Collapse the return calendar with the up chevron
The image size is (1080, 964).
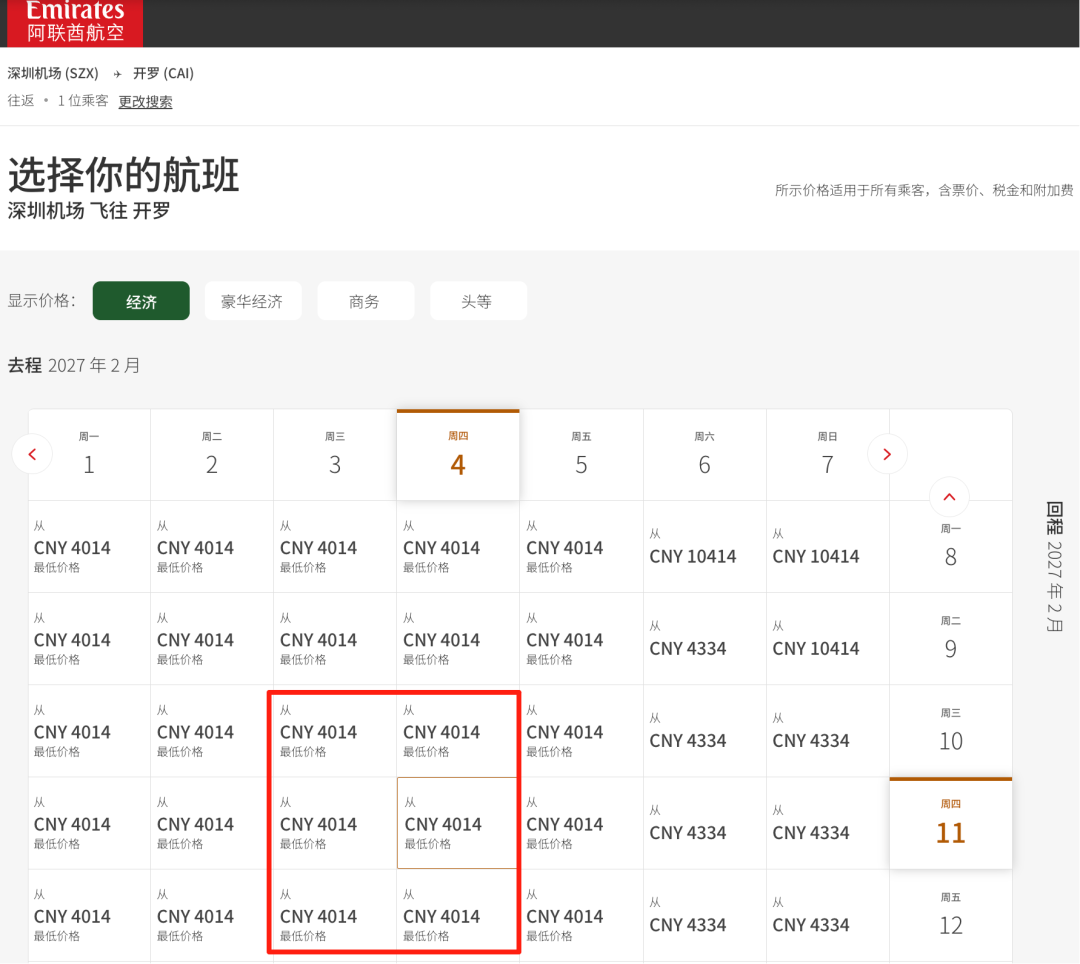[948, 497]
